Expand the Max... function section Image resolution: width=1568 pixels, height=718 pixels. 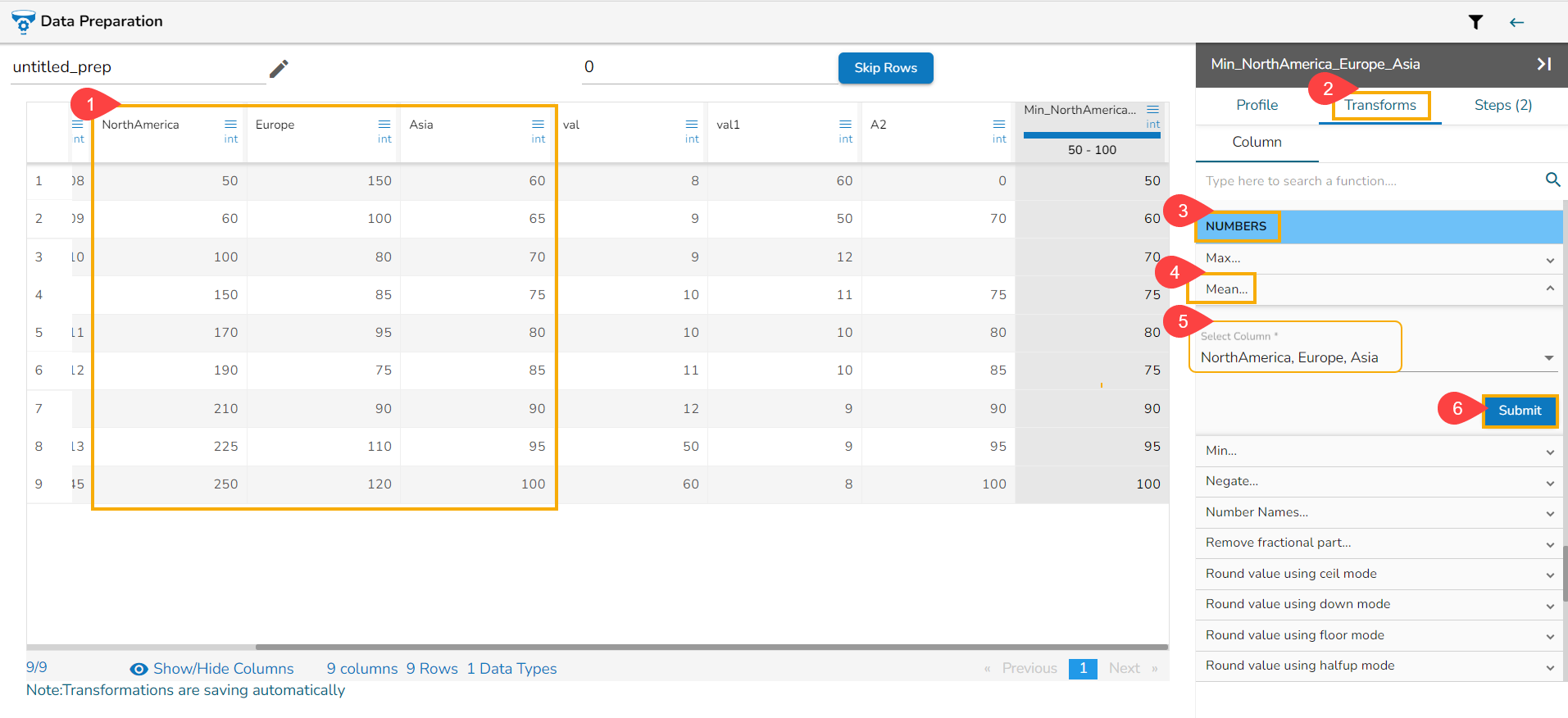1549,259
